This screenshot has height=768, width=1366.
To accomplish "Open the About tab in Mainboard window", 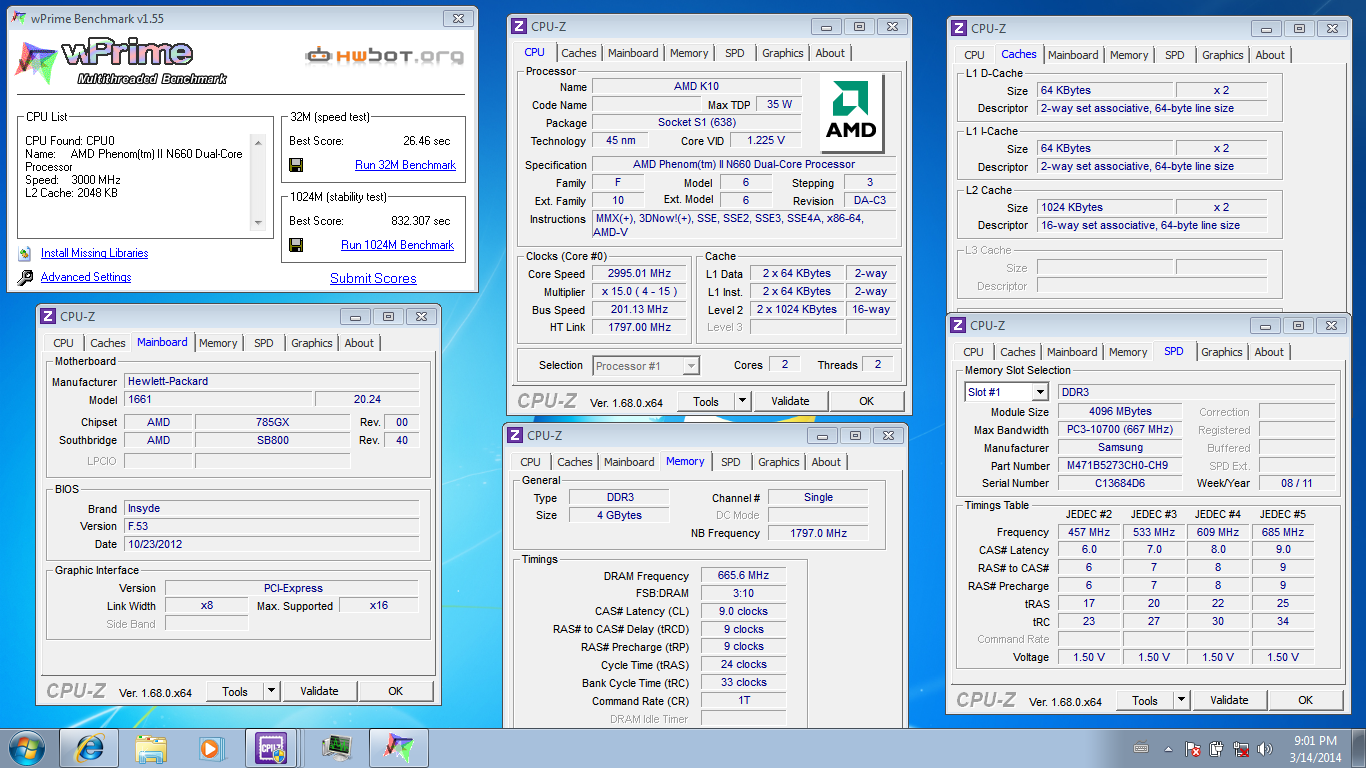I will (x=359, y=343).
